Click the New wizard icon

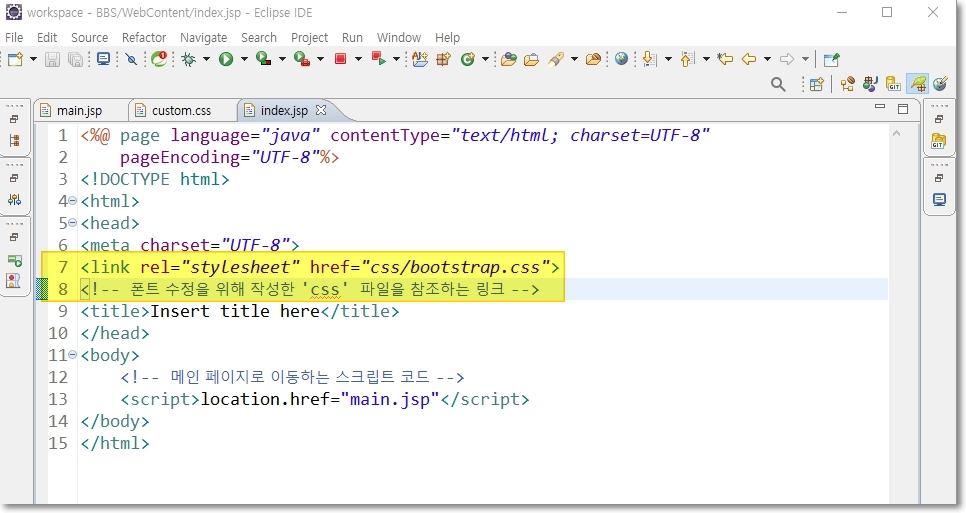(15, 59)
